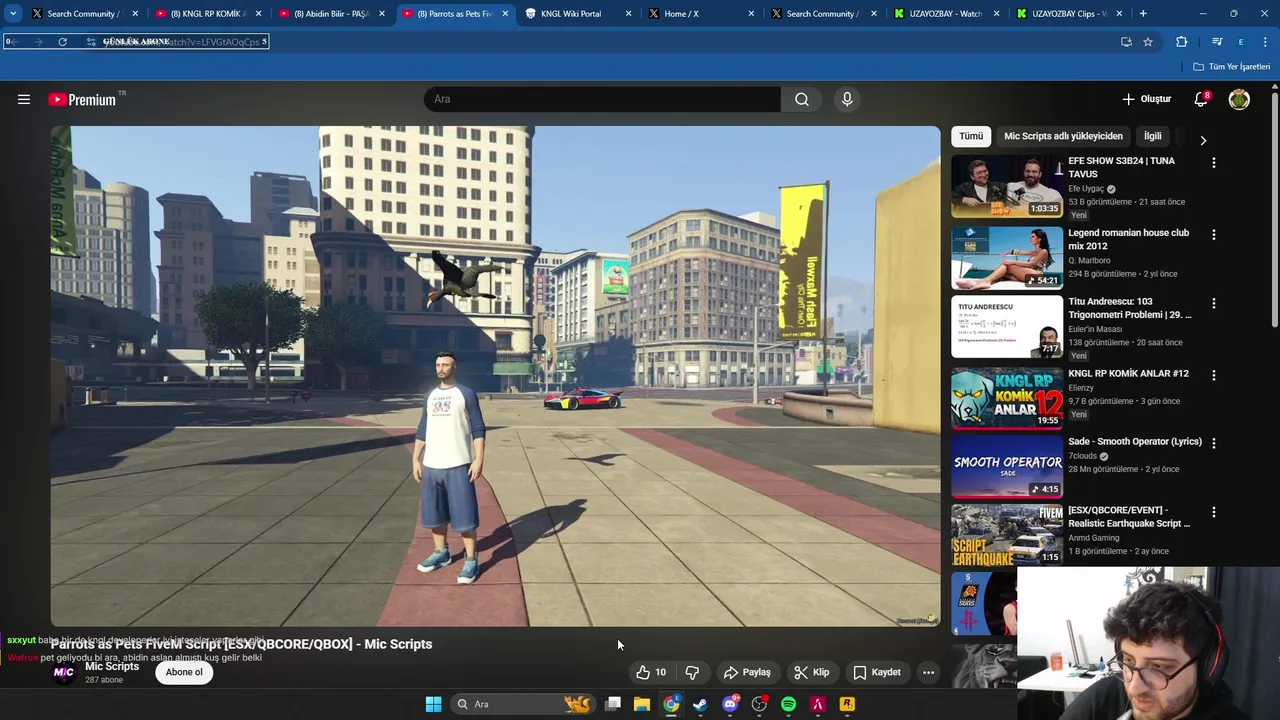Click the video player to pause
This screenshot has height=720, width=1280.
[x=496, y=376]
